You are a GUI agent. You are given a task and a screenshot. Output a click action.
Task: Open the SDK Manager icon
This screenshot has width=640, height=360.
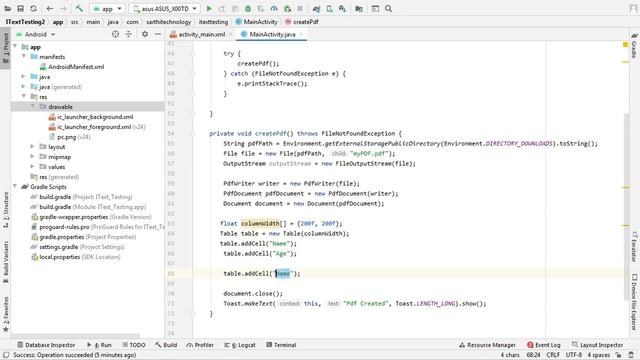[342, 9]
